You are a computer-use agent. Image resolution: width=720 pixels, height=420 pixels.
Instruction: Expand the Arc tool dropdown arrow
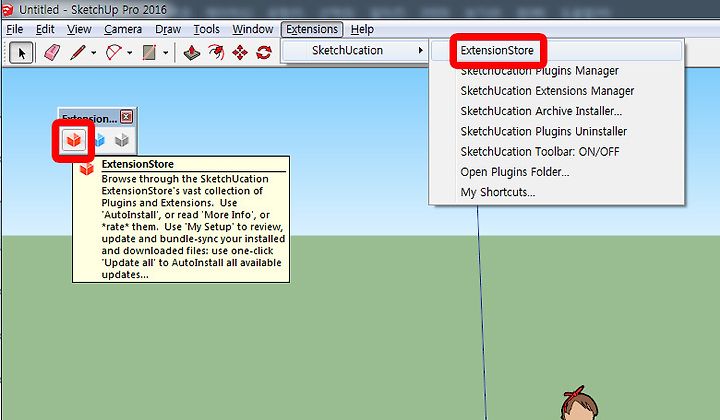pyautogui.click(x=129, y=53)
